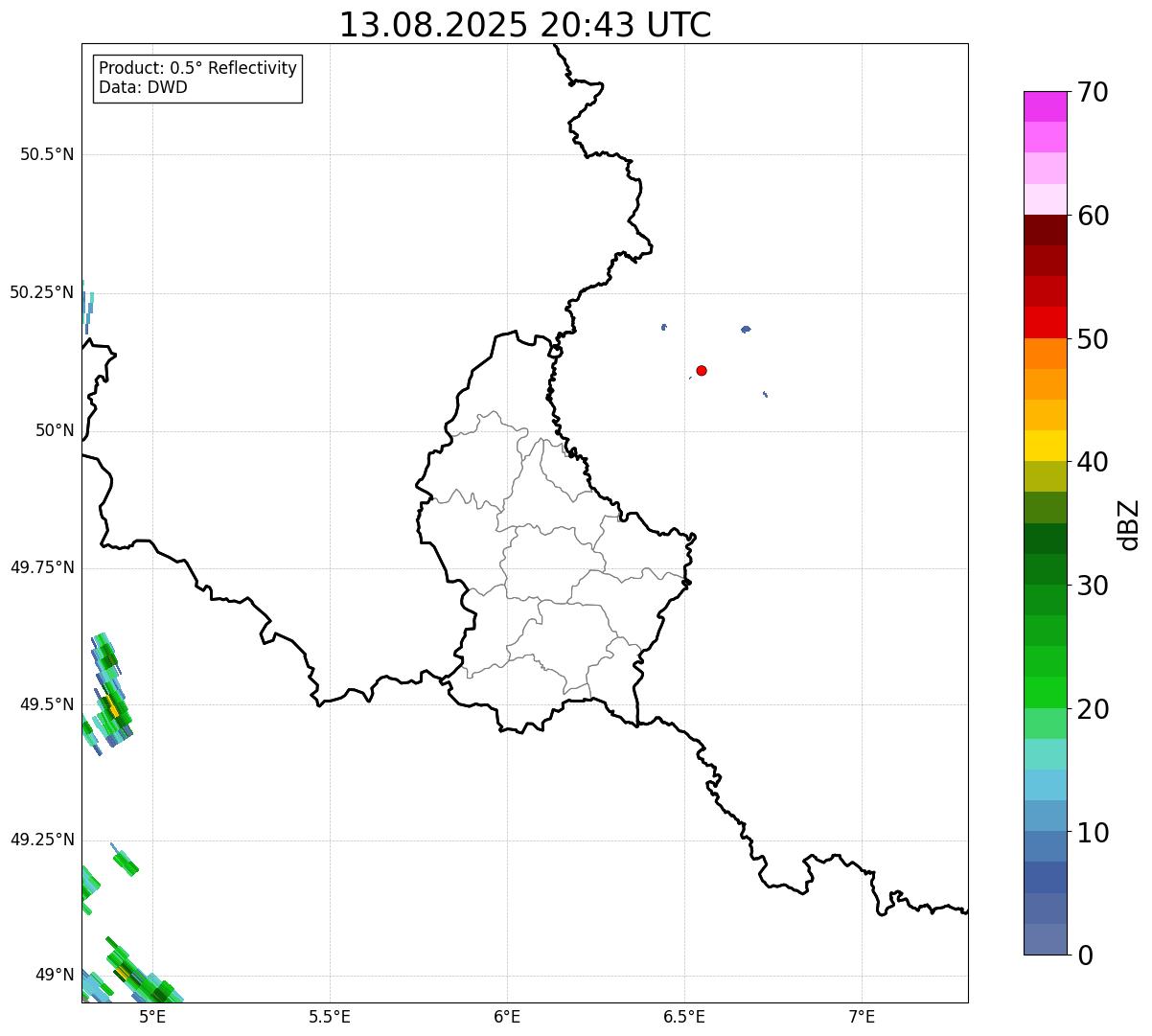The image size is (1152, 1036).
Task: Click the 6°E longitude label
Action: (x=507, y=1017)
